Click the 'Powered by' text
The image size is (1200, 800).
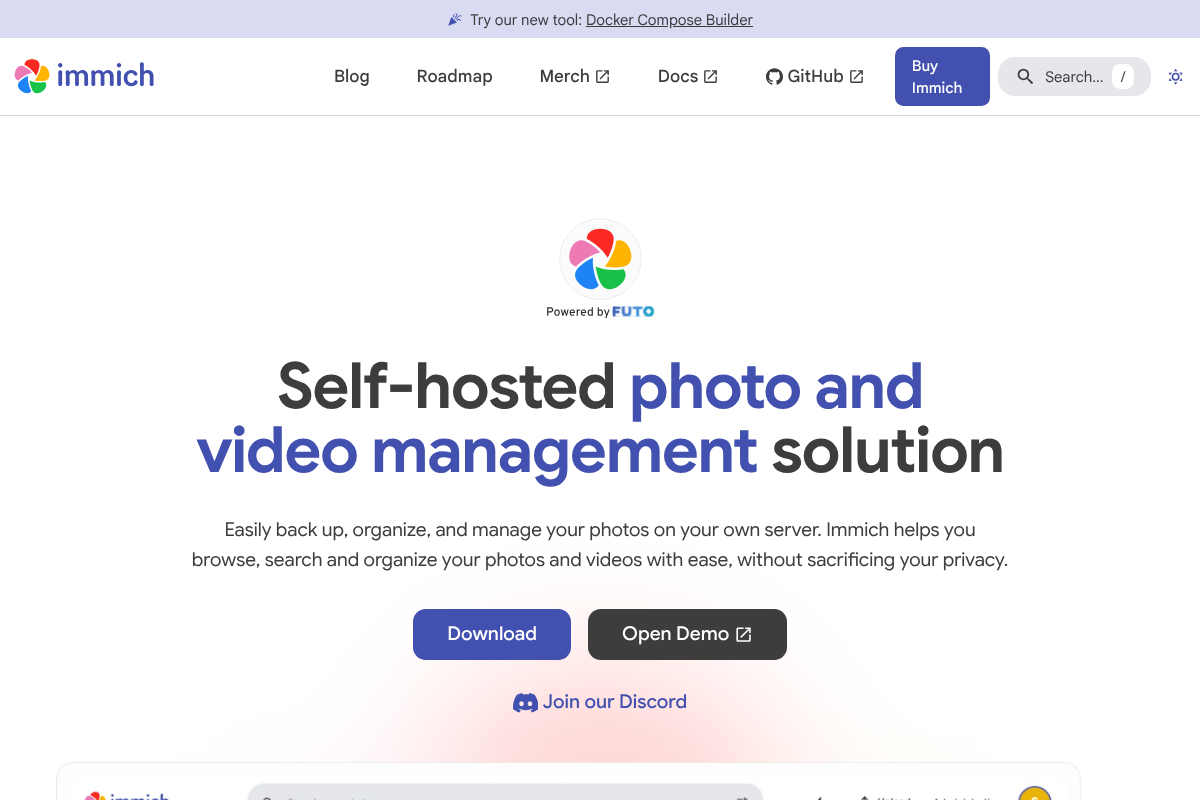point(578,312)
